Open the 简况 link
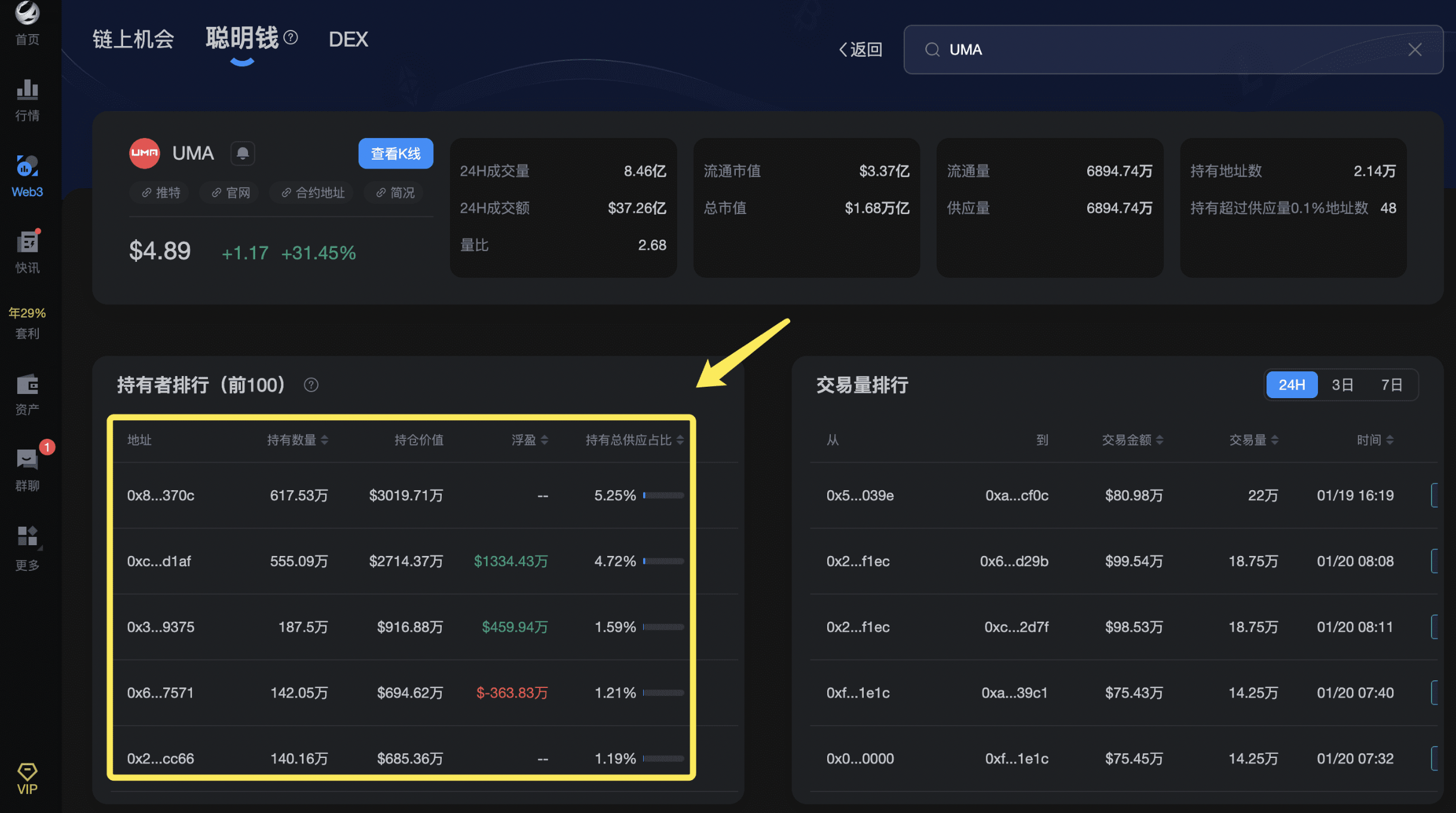 [x=394, y=192]
